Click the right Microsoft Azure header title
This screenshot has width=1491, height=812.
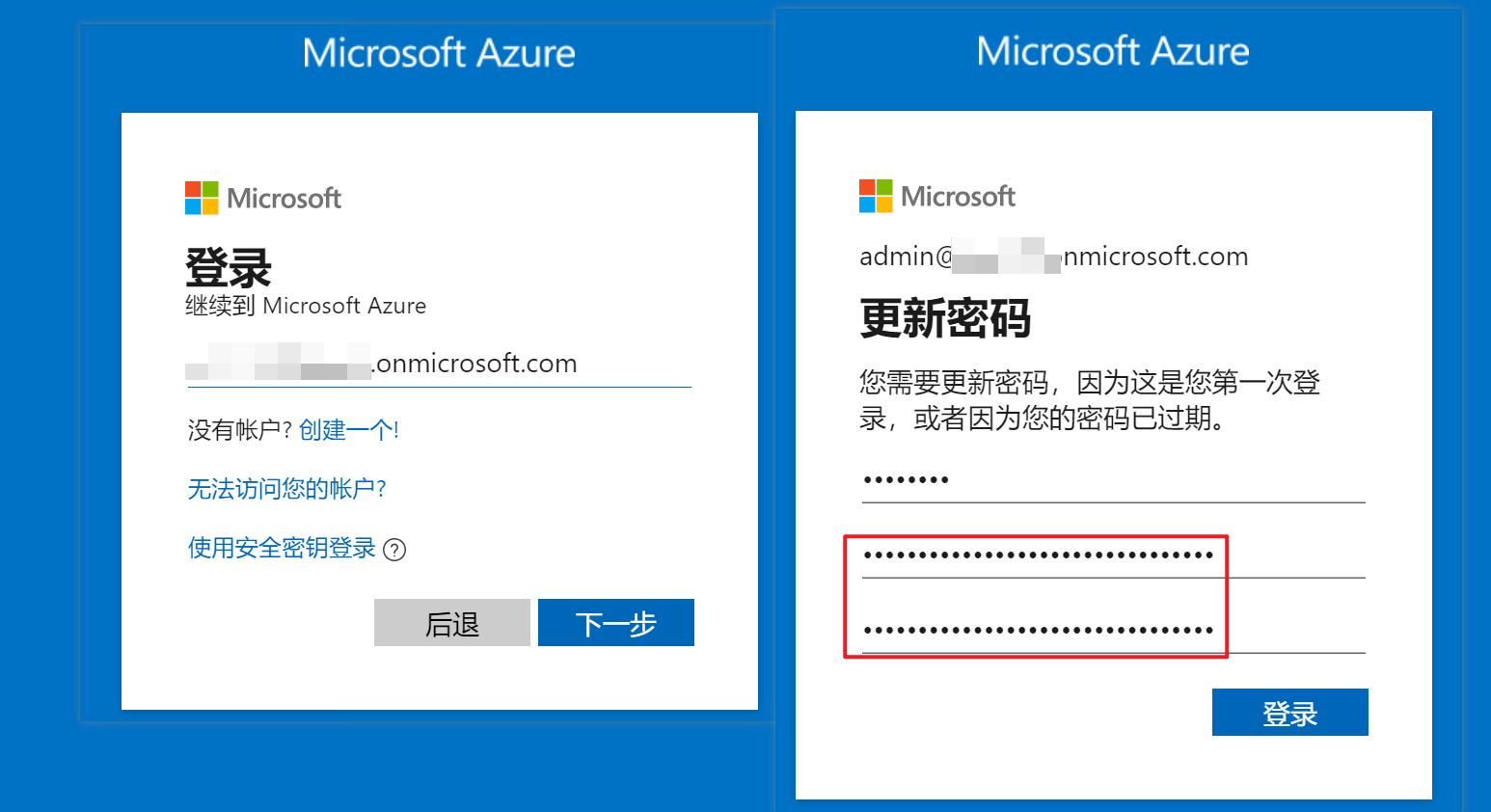[x=1113, y=51]
